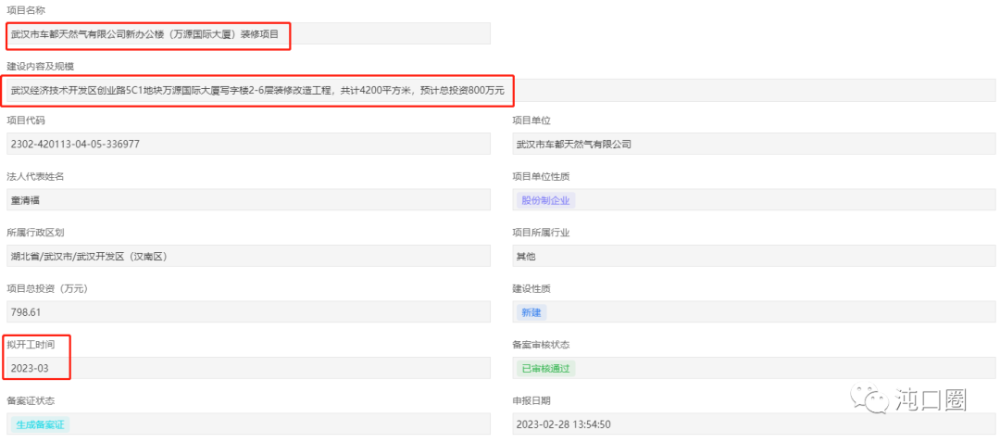Click the 法人代表姓名 label
Viewport: 1000px width, 443px height.
[35, 177]
